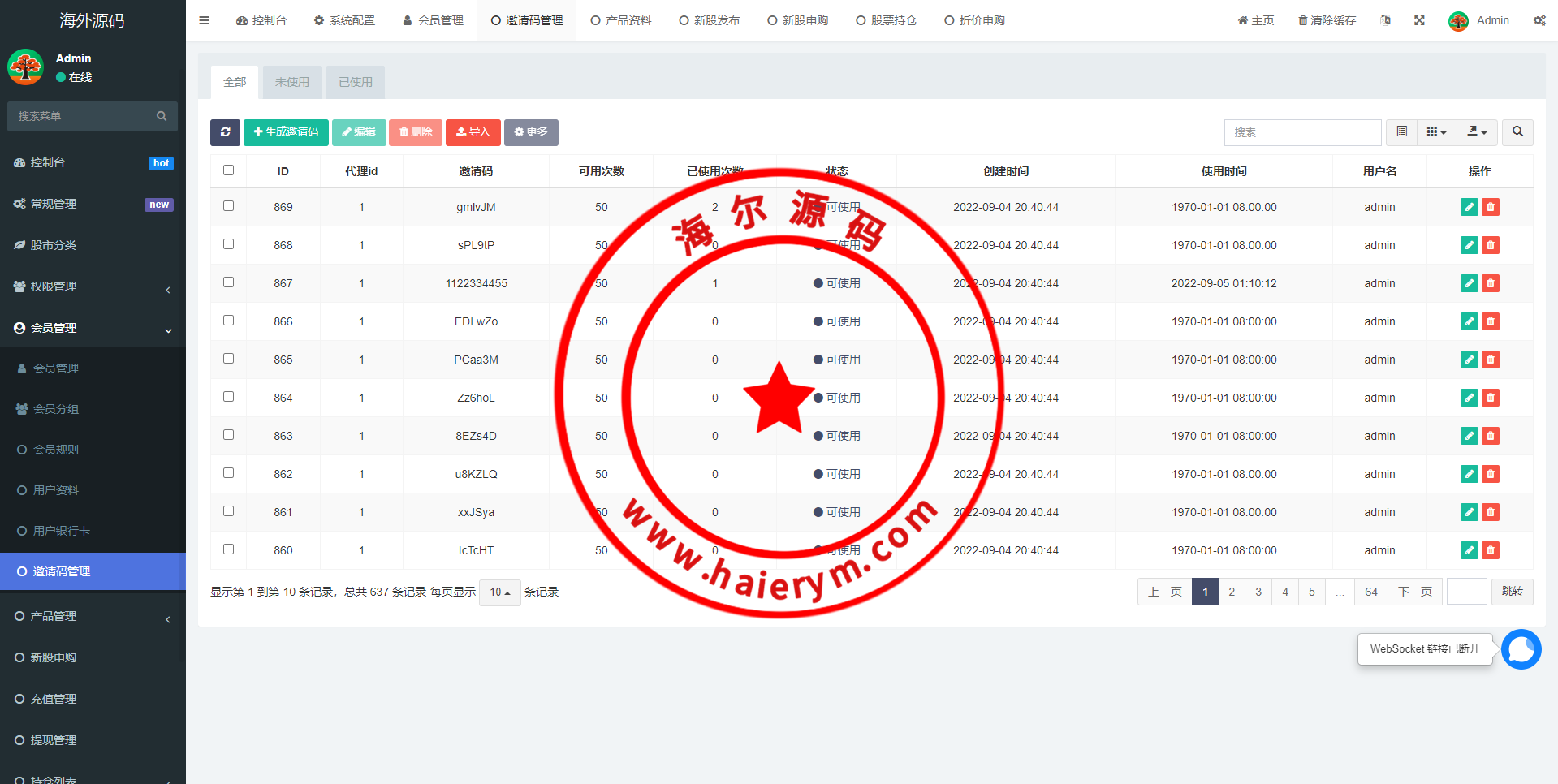This screenshot has height=784, width=1558.
Task: Go to page 2 in pagination
Action: tap(1232, 592)
